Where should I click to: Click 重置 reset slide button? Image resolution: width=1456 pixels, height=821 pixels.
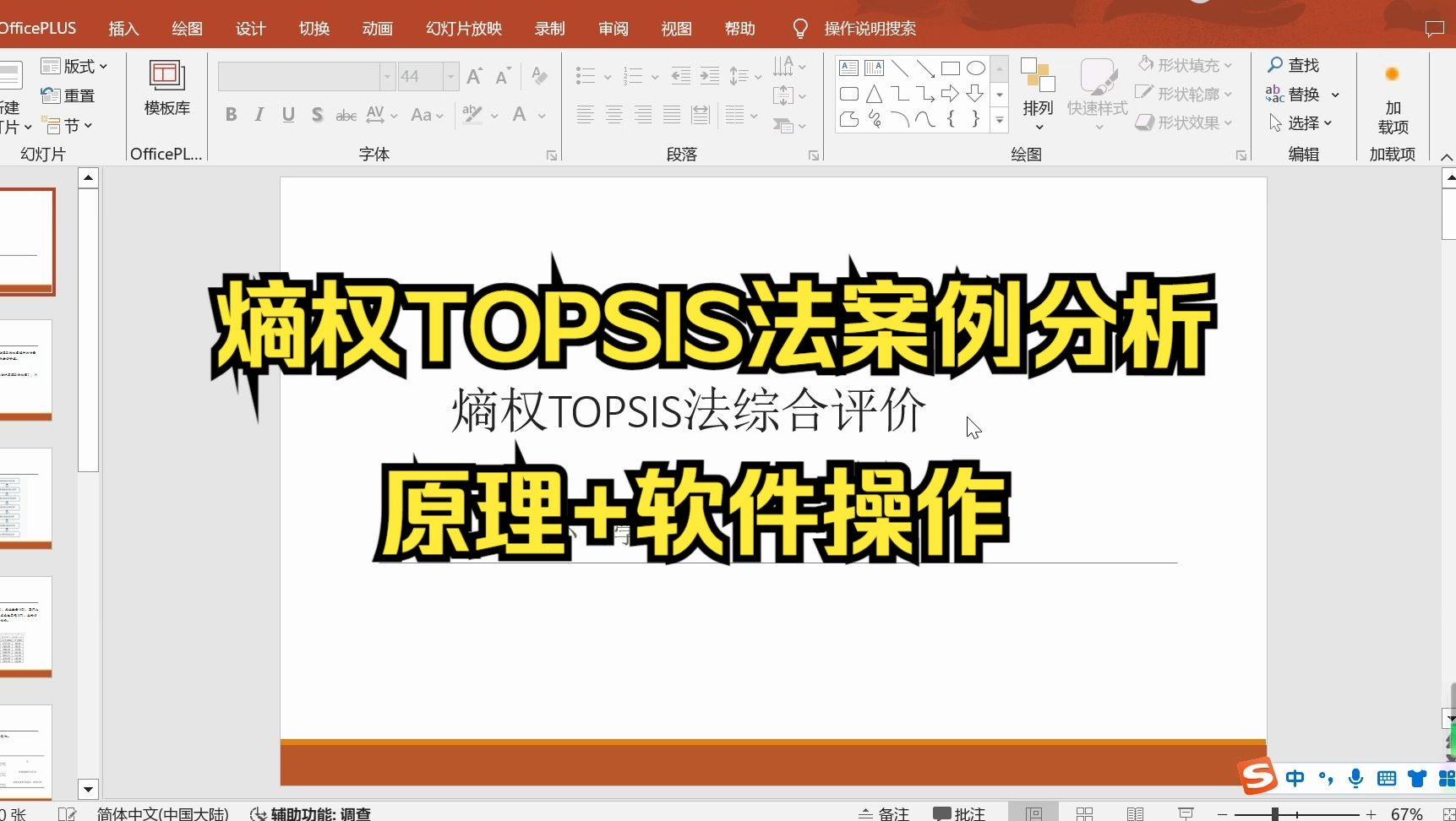[x=68, y=95]
